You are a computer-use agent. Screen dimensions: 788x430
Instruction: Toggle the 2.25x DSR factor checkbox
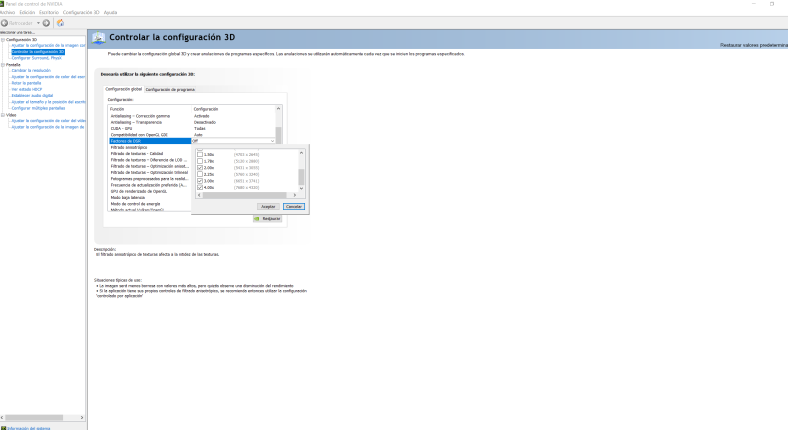tap(200, 174)
